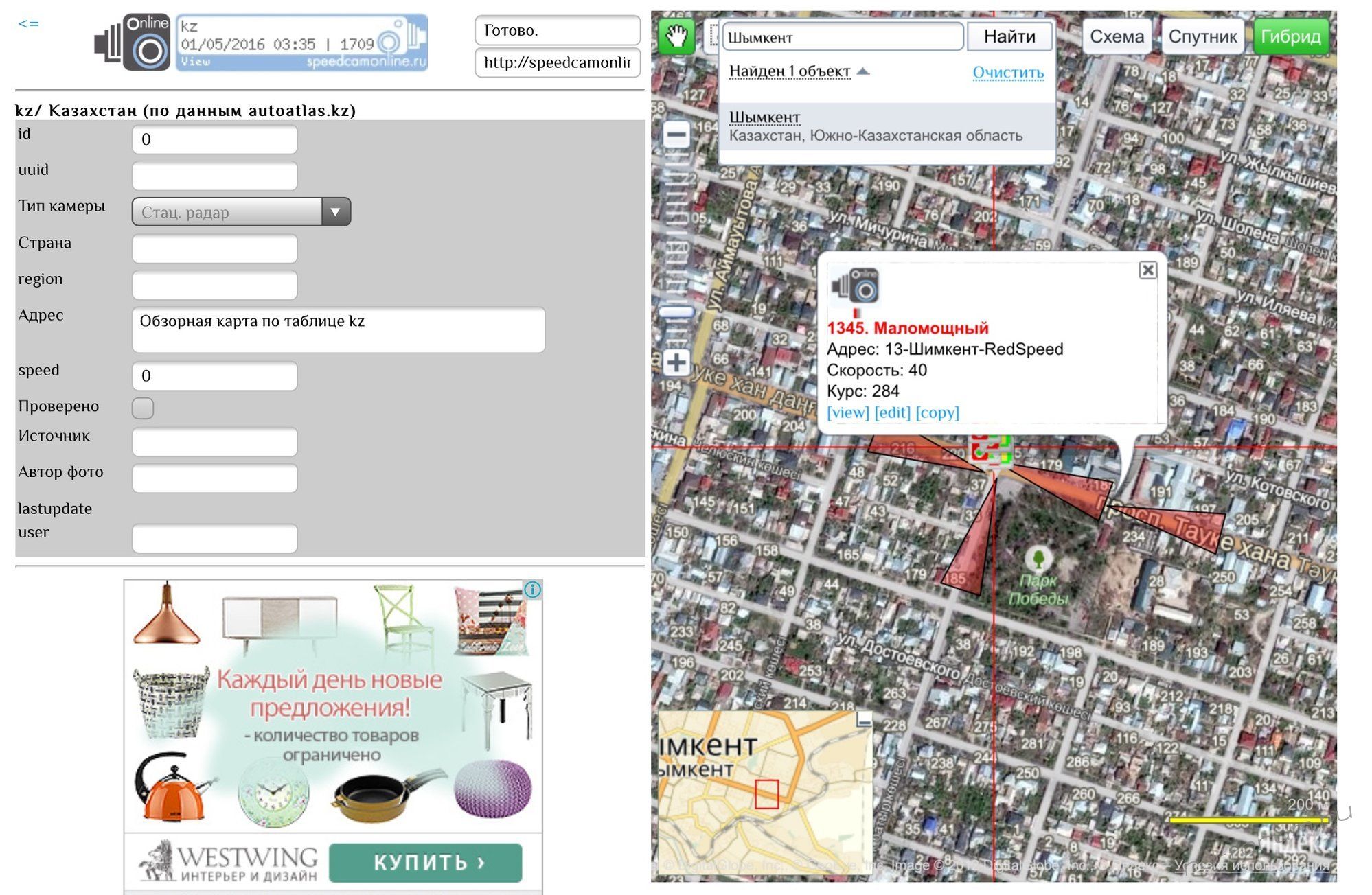Switch the map to Гибрид mode
This screenshot has height=895, width=1372.
click(x=1291, y=36)
